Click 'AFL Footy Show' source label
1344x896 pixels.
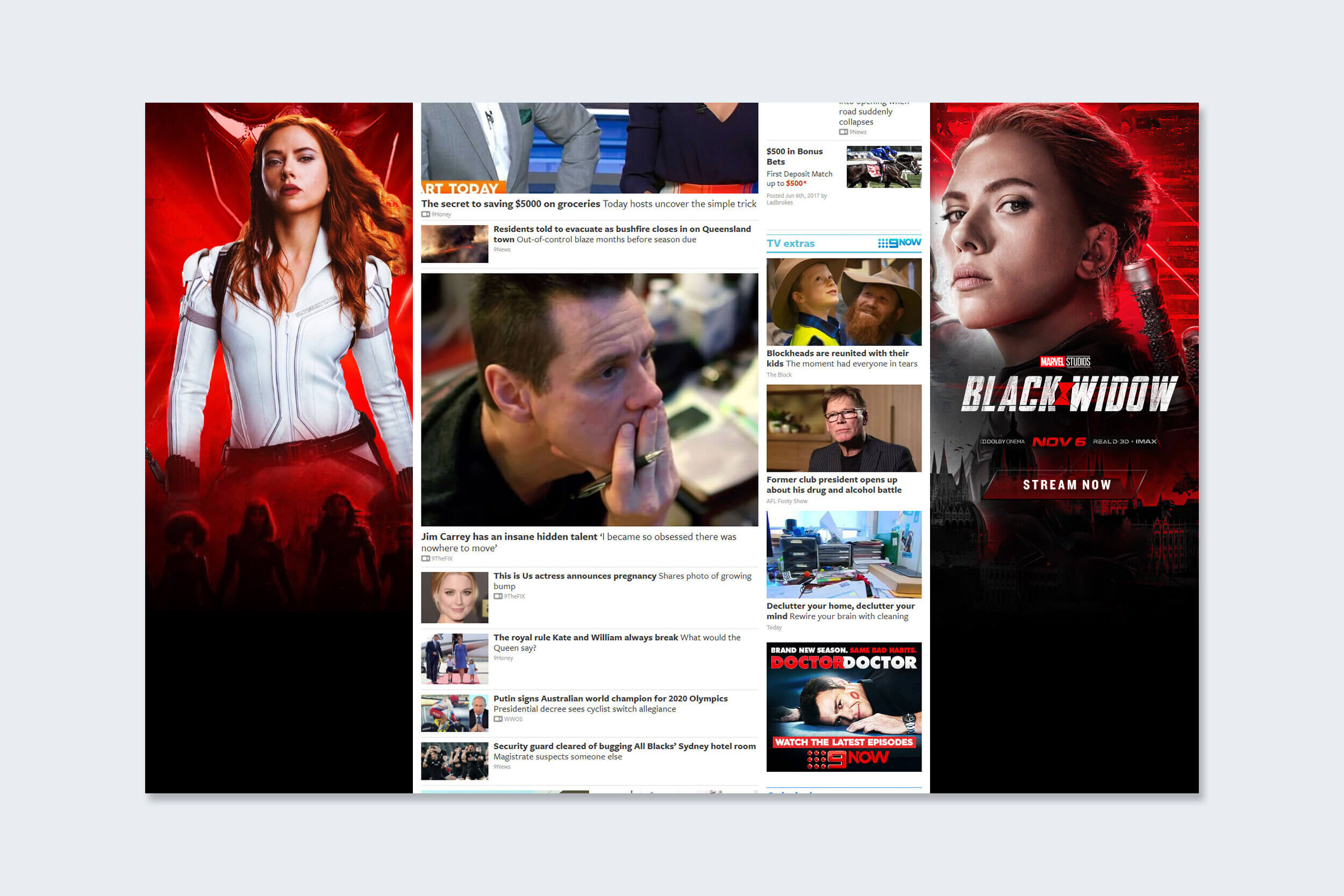pos(787,501)
